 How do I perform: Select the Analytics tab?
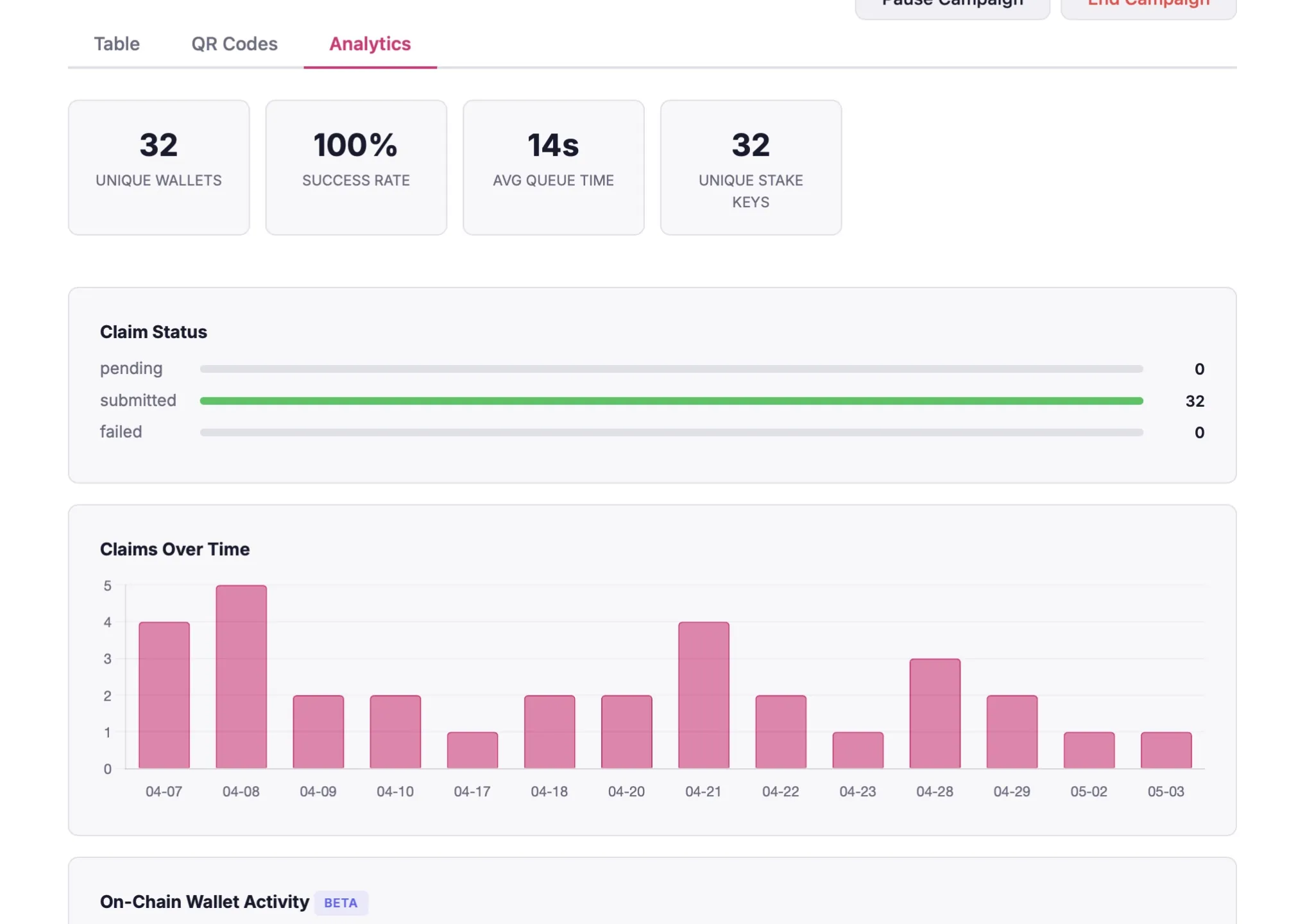point(370,44)
